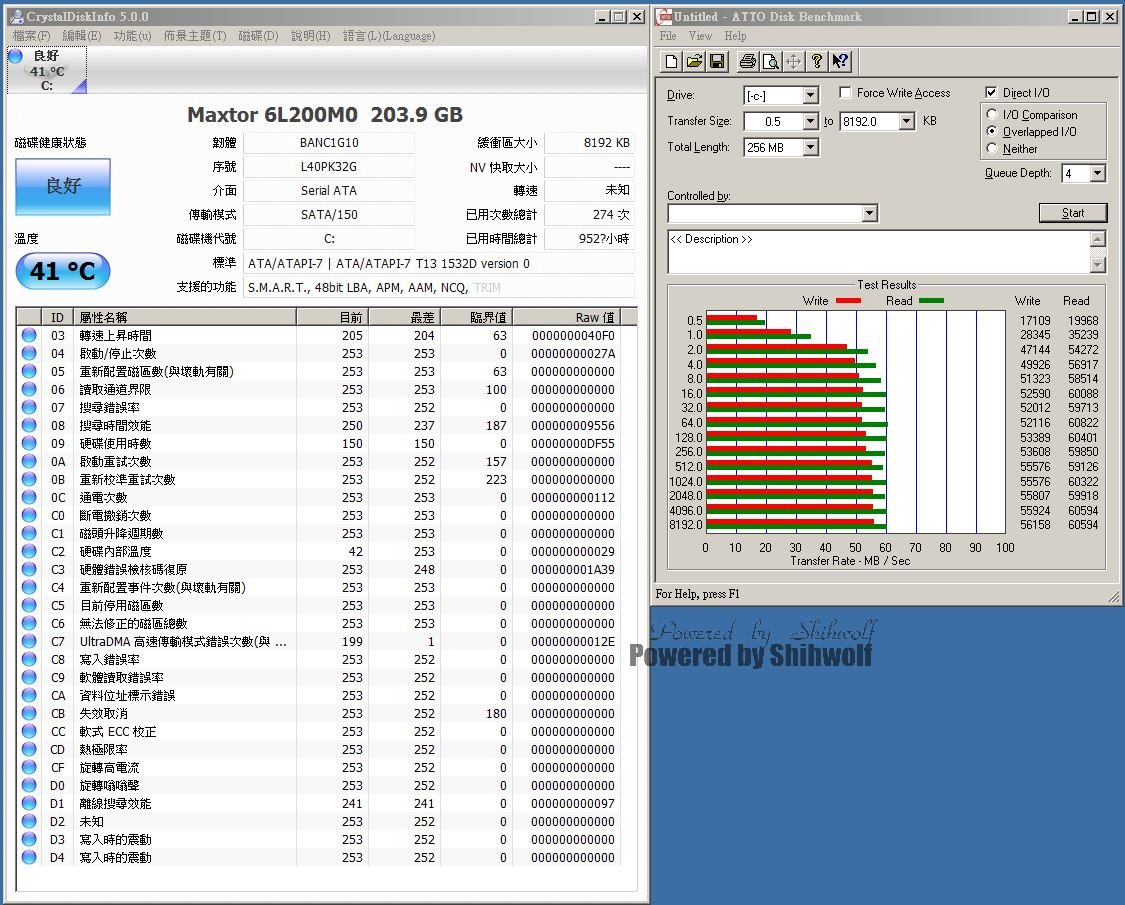Select the I/O Comparison radio button
The width and height of the screenshot is (1125, 905).
[x=992, y=114]
